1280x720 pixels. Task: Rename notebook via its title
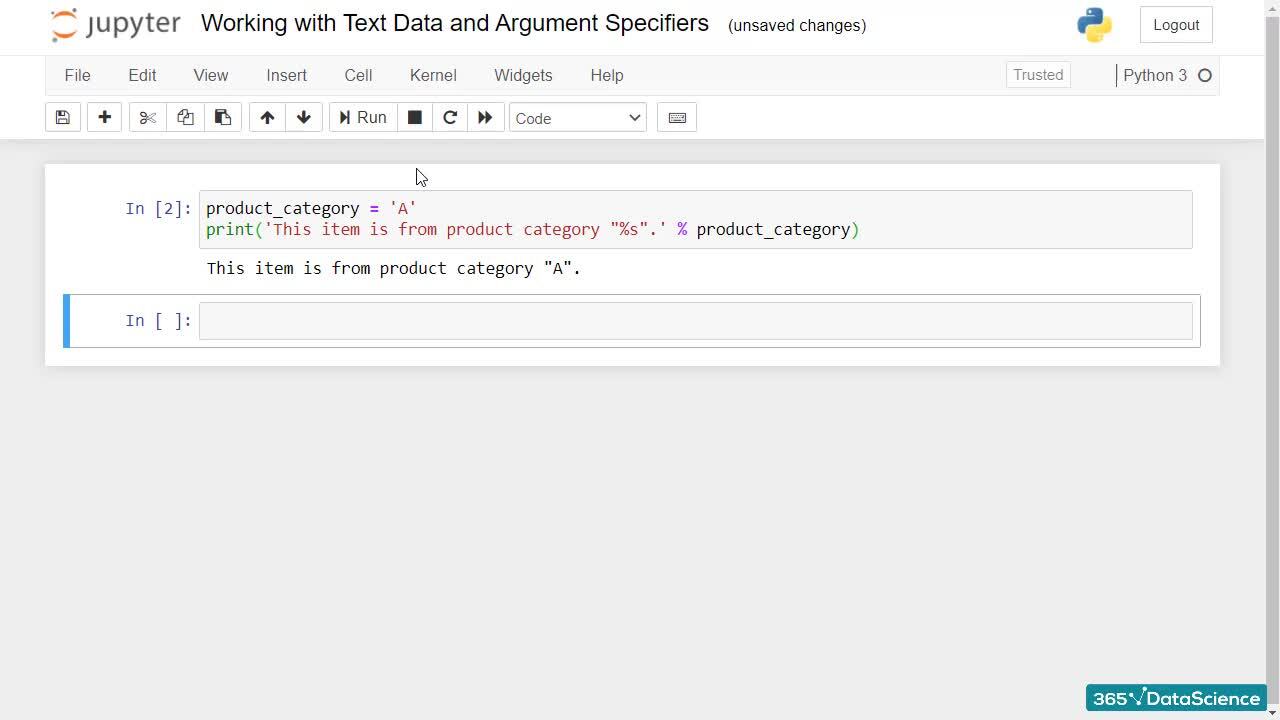tap(455, 23)
